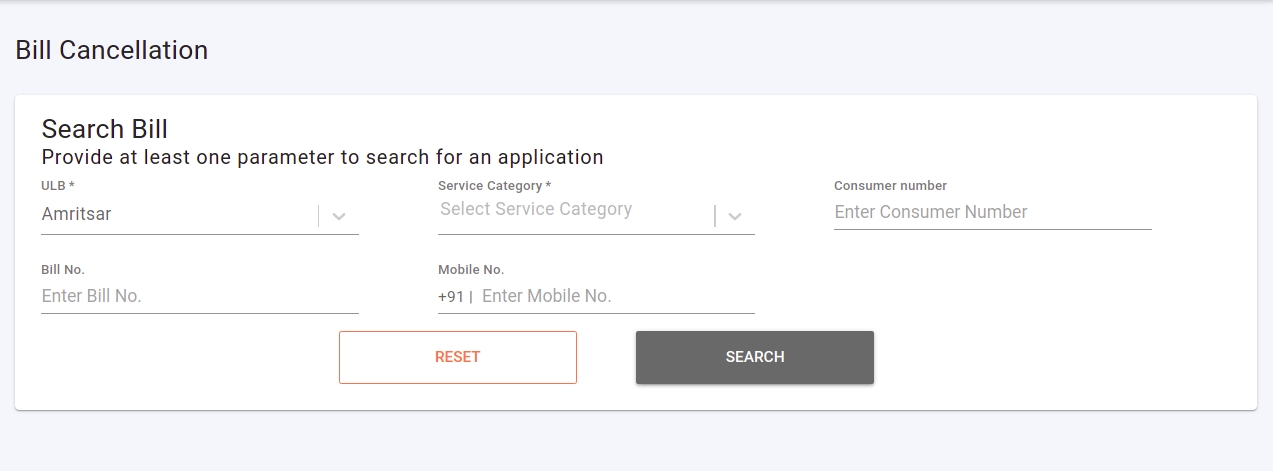Focus the Enter Mobile No. field
The height and width of the screenshot is (471, 1273).
click(616, 296)
